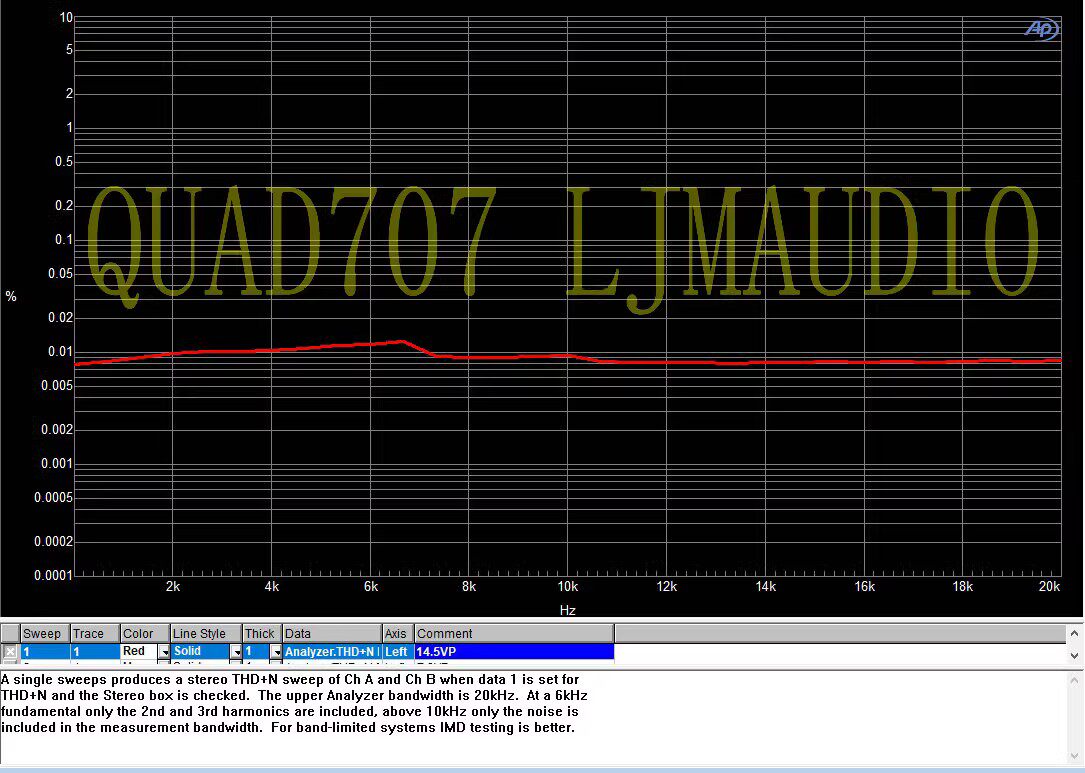
Task: Click the 10k frequency axis tick label
Action: pos(567,587)
